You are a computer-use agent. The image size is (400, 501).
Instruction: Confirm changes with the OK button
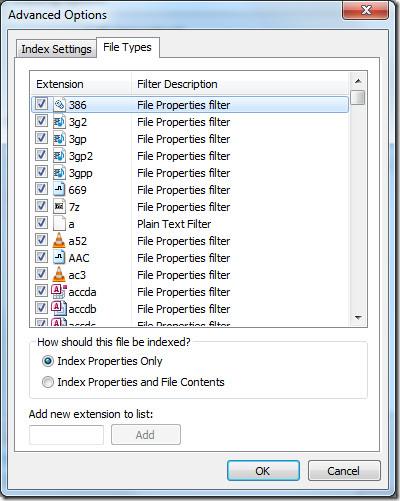click(263, 471)
